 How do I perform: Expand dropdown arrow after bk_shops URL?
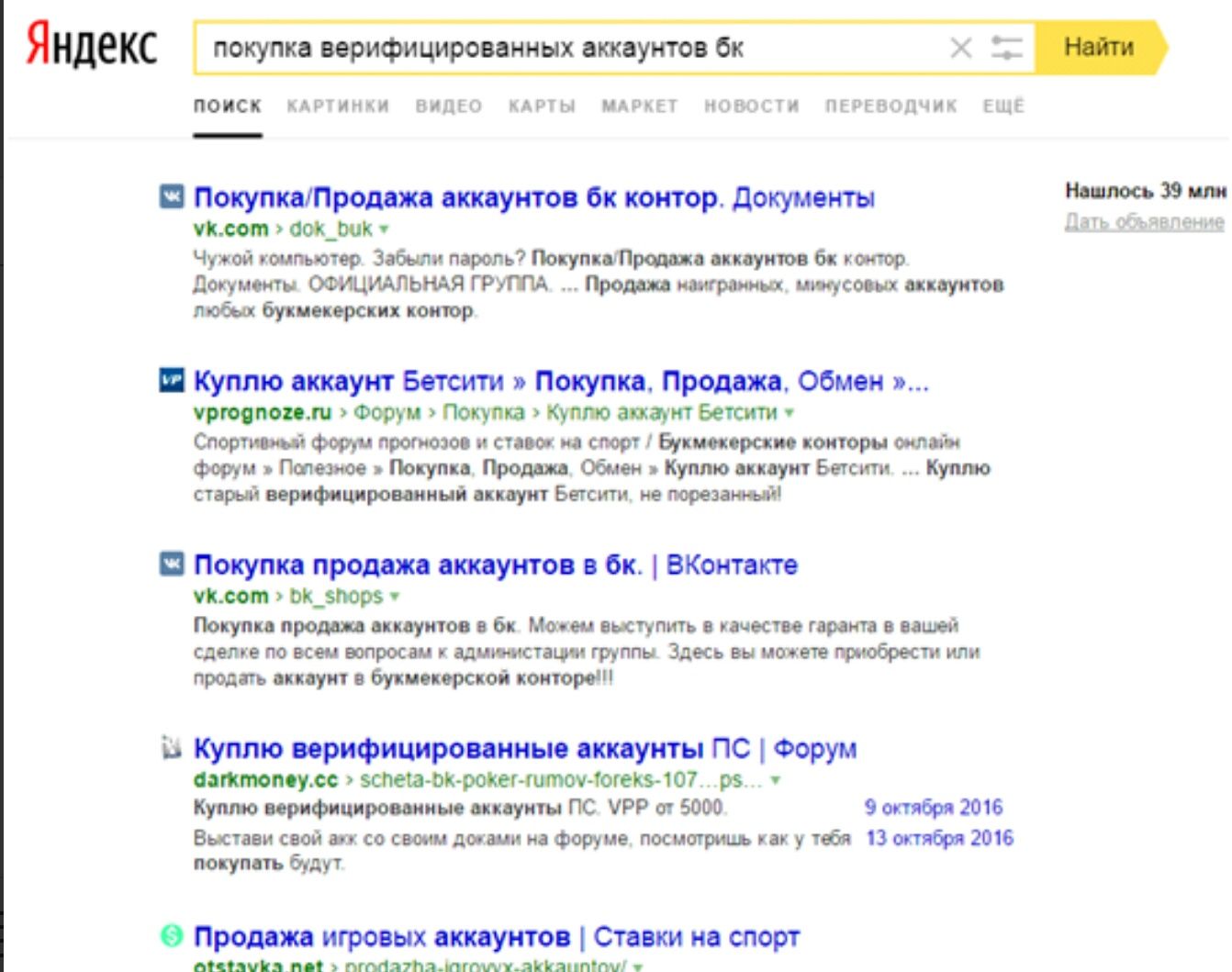(x=395, y=597)
